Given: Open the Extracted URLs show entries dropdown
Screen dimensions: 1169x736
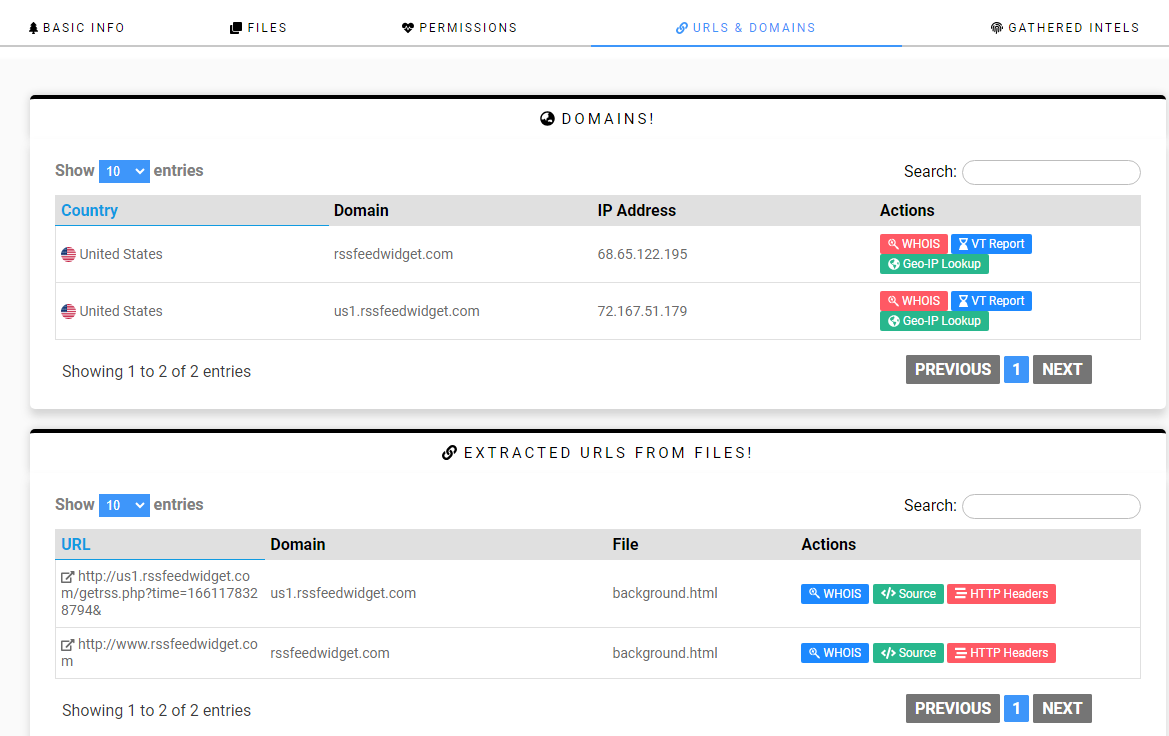Looking at the screenshot, I should 124,505.
